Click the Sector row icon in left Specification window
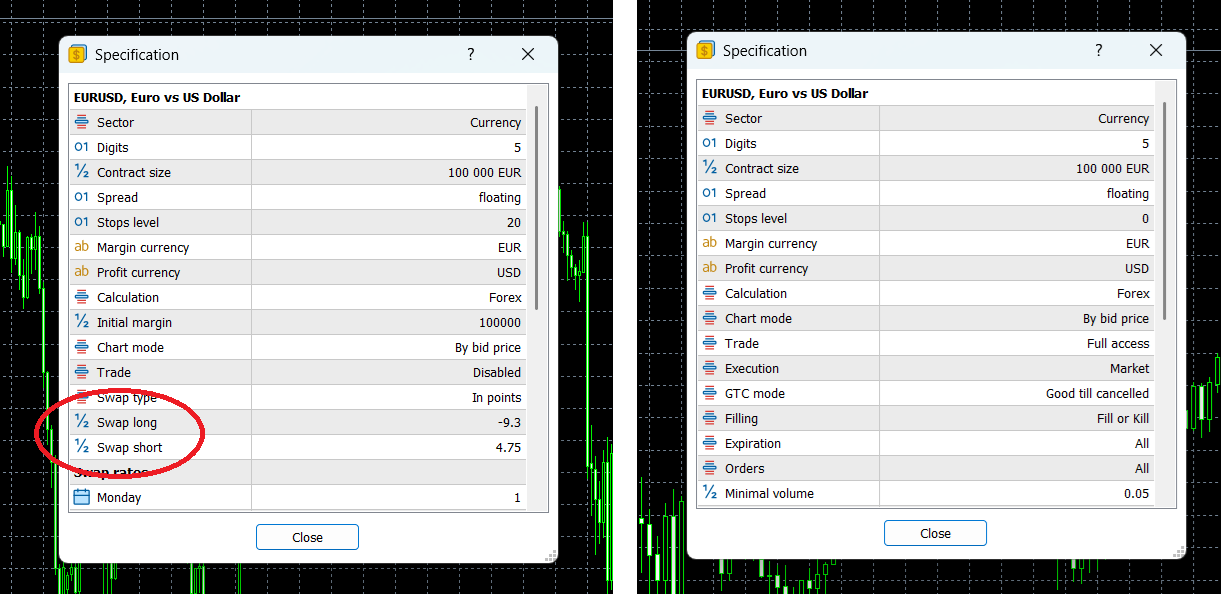 click(x=82, y=122)
